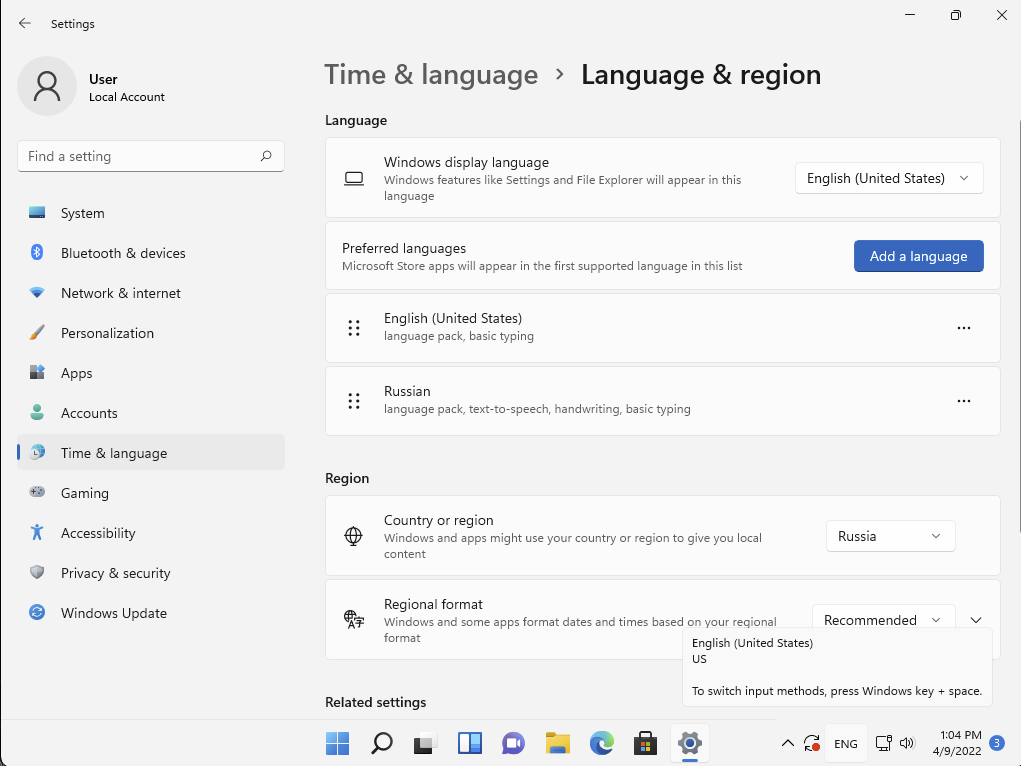
Task: Click the back arrow in Settings
Action: click(25, 23)
